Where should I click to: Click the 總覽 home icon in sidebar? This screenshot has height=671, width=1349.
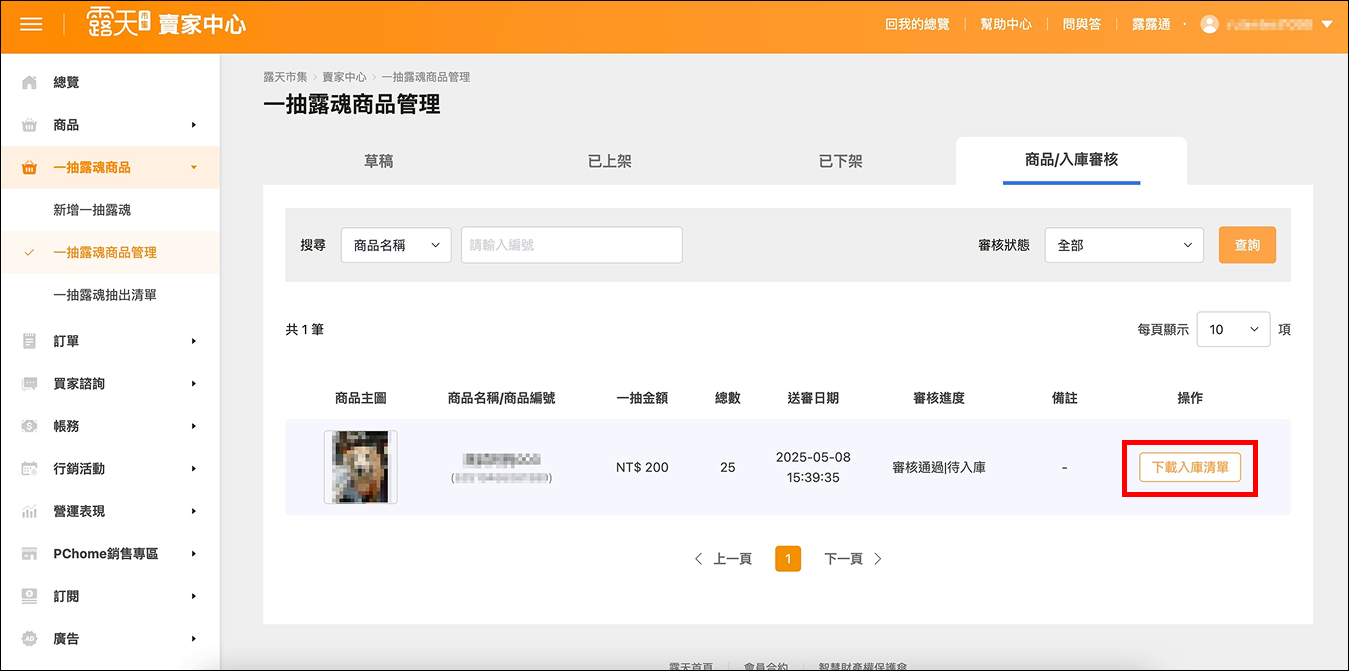pos(30,82)
